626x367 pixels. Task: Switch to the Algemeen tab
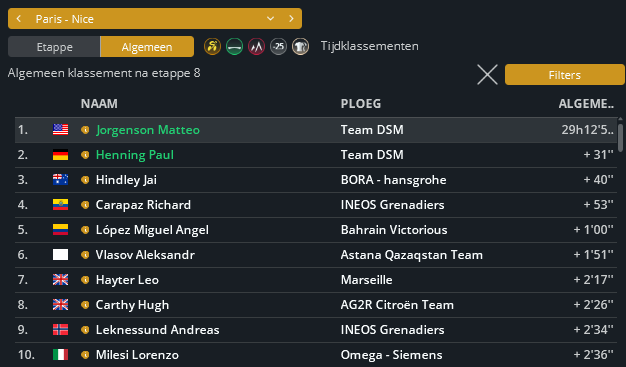tap(147, 47)
